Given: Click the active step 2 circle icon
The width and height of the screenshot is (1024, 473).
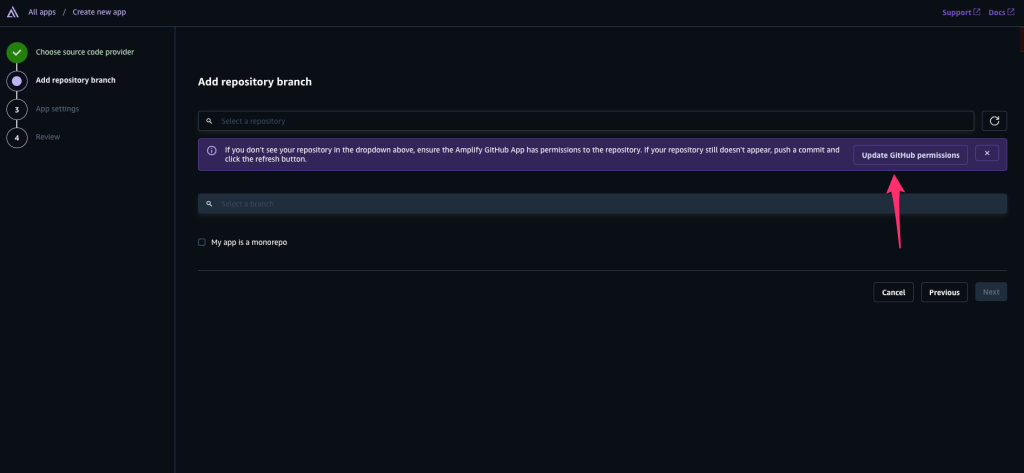Looking at the screenshot, I should tap(17, 81).
